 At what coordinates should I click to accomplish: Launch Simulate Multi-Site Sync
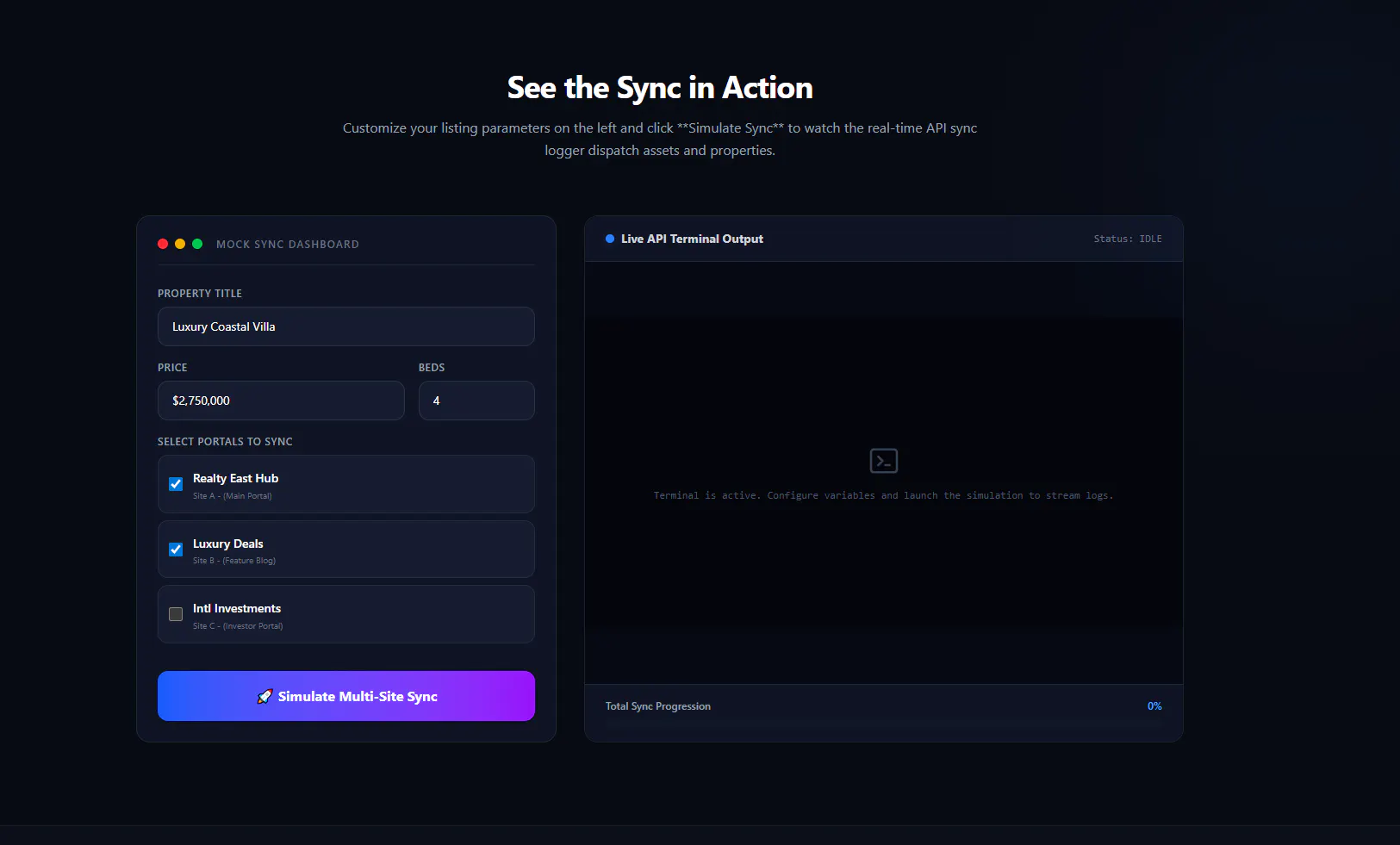pyautogui.click(x=346, y=696)
